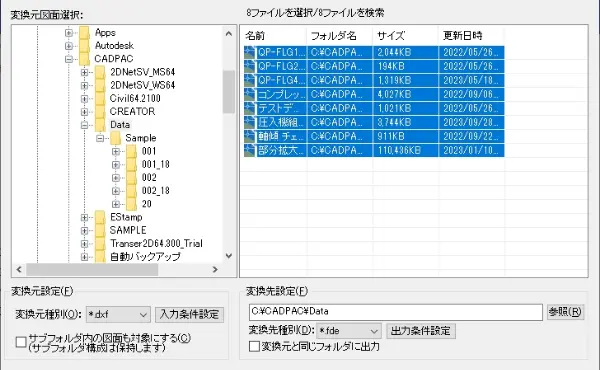The height and width of the screenshot is (370, 600).
Task: Open the 変換先種別 *.fde dropdown
Action: 349,331
